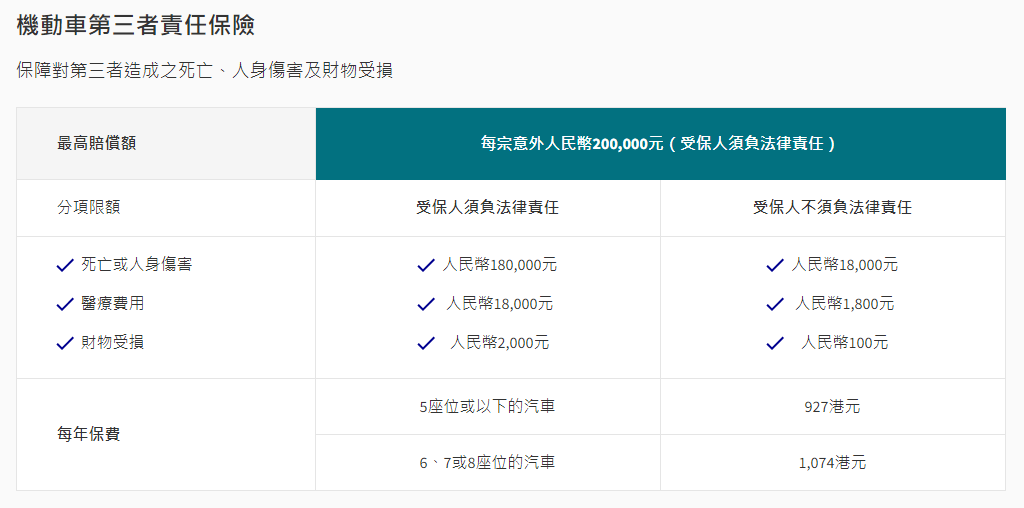
Task: Click the 受保人須負法律責任 column heading
Action: [487, 208]
